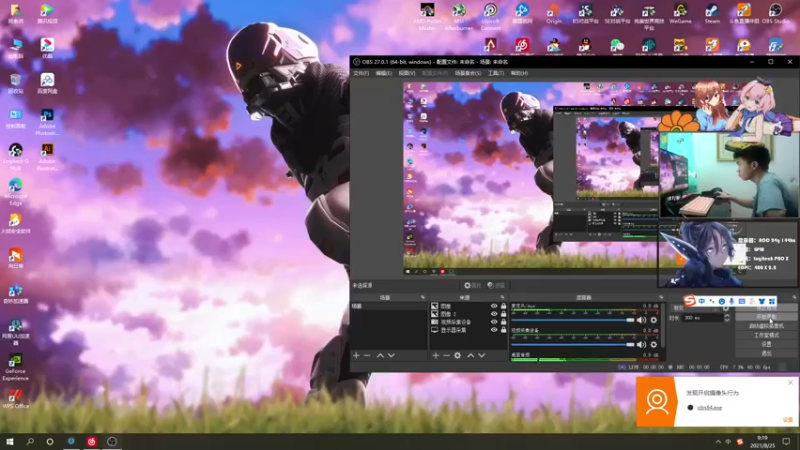Open the 文件(F) menu in OBS
Screen dimensions: 800x450
coord(361,73)
